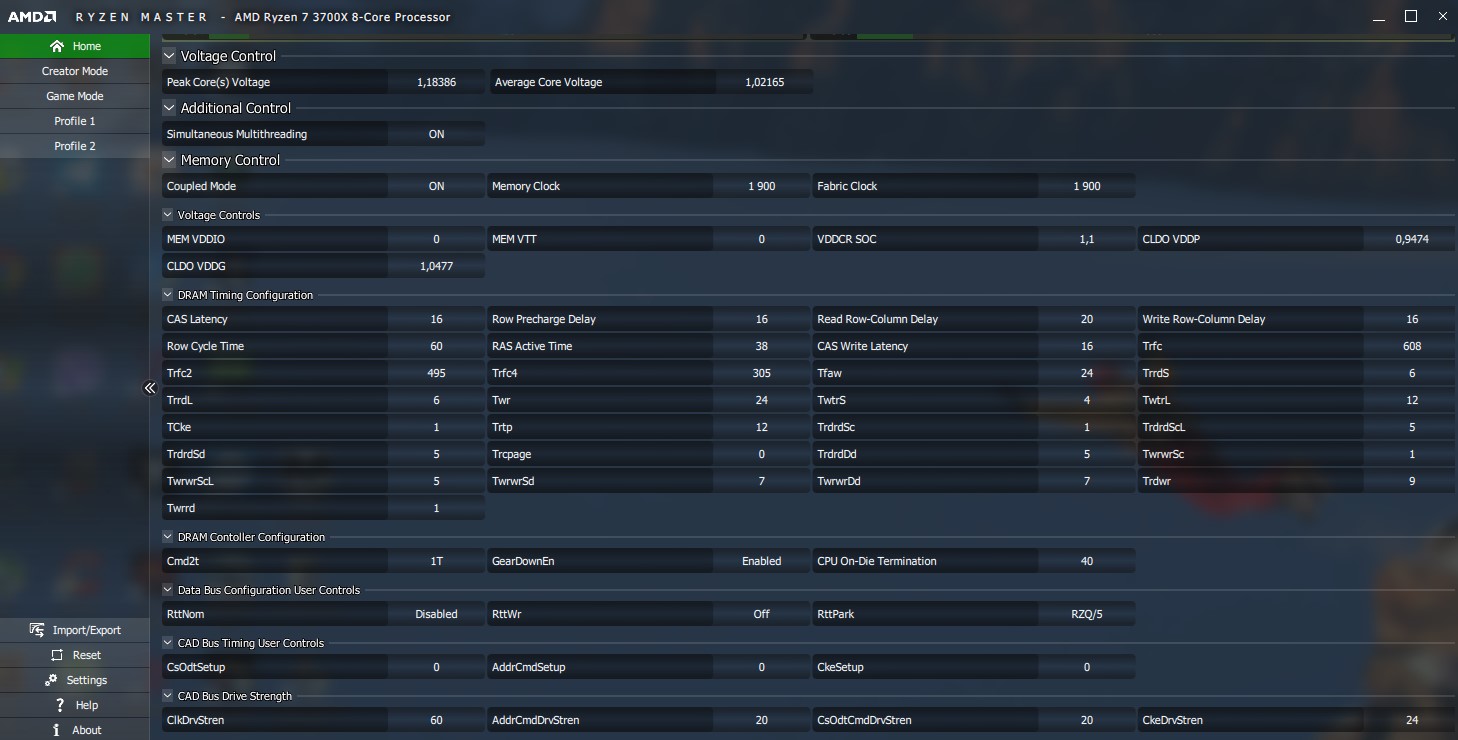Click the CkeSetup value
The height and width of the screenshot is (740, 1458).
pos(1087,667)
